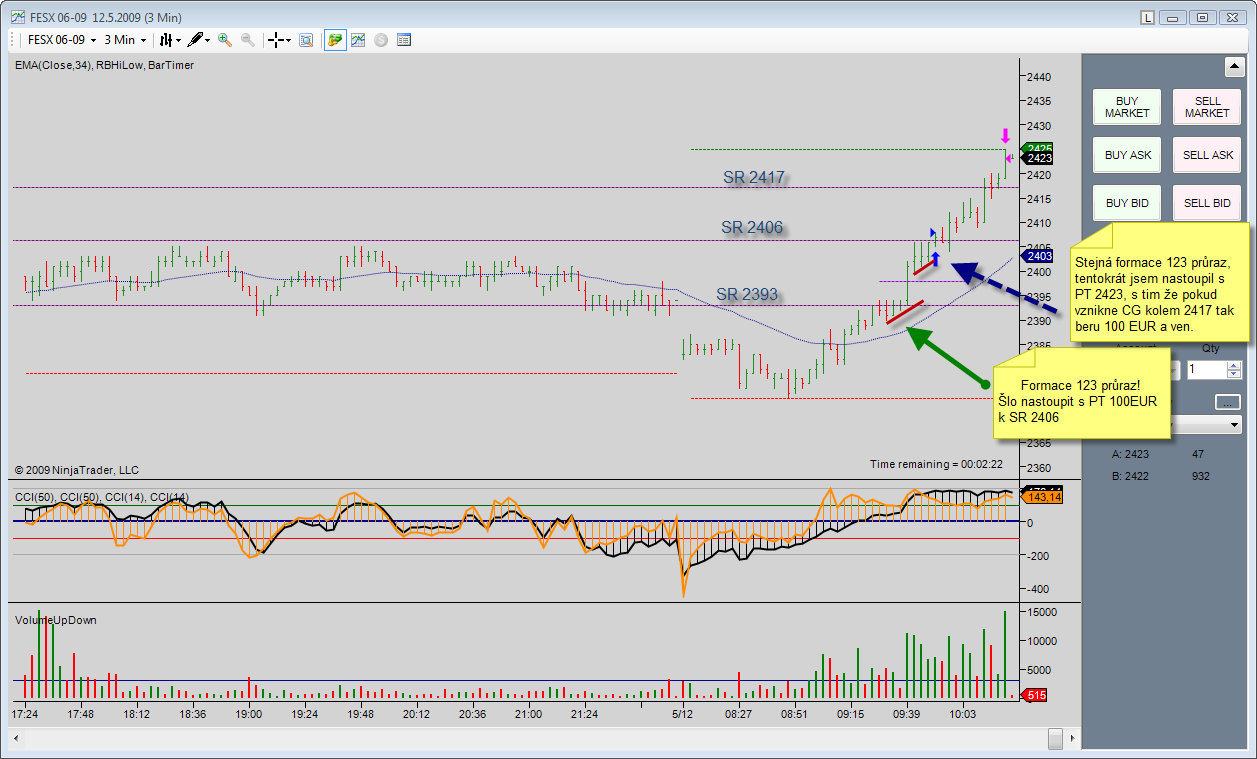The width and height of the screenshot is (1257, 759).
Task: Click the blue 2403 EMA price marker
Action: 1038,256
